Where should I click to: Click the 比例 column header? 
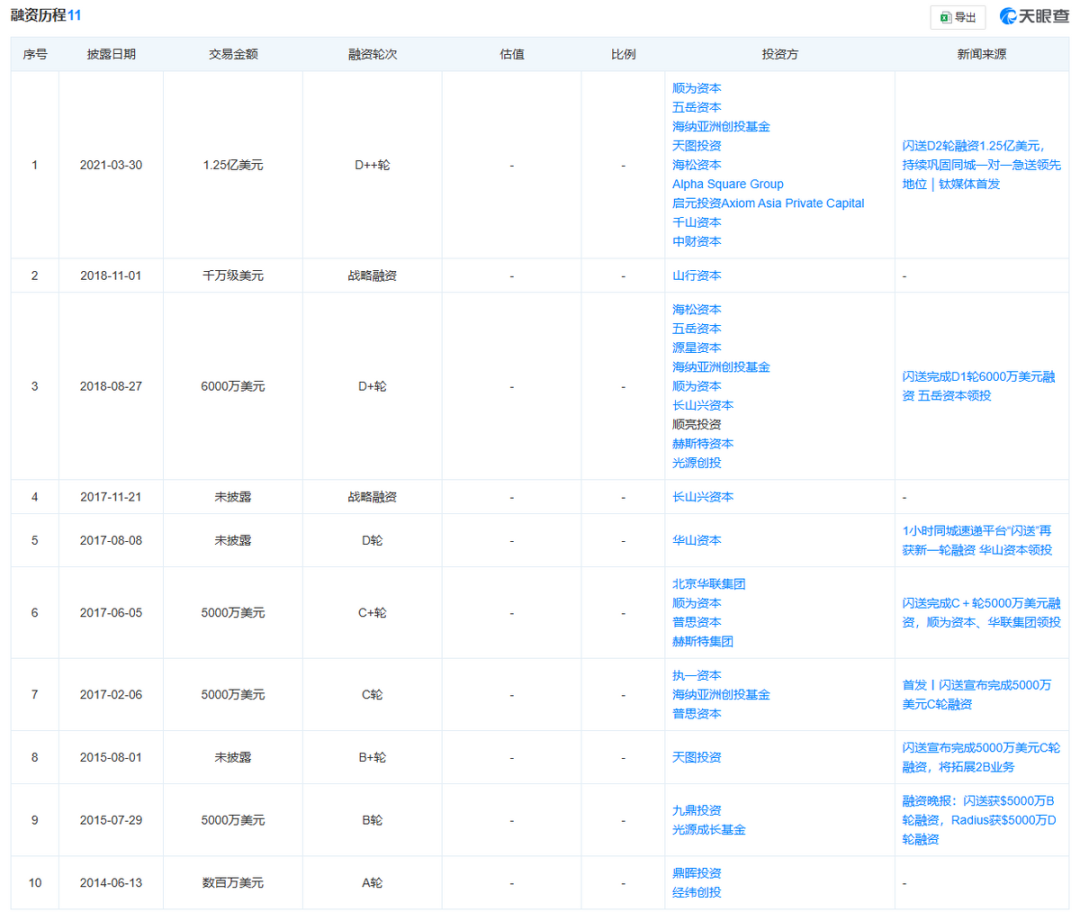[x=623, y=54]
